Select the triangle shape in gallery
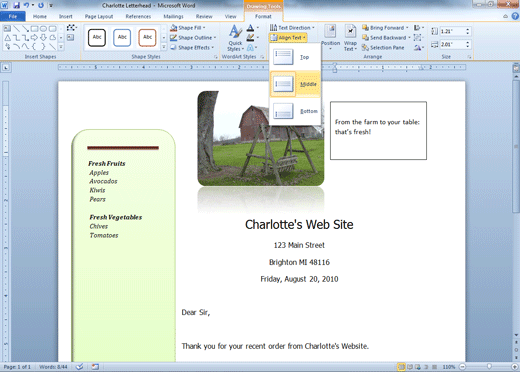This screenshot has height=372, width=520. pyautogui.click(x=7, y=38)
